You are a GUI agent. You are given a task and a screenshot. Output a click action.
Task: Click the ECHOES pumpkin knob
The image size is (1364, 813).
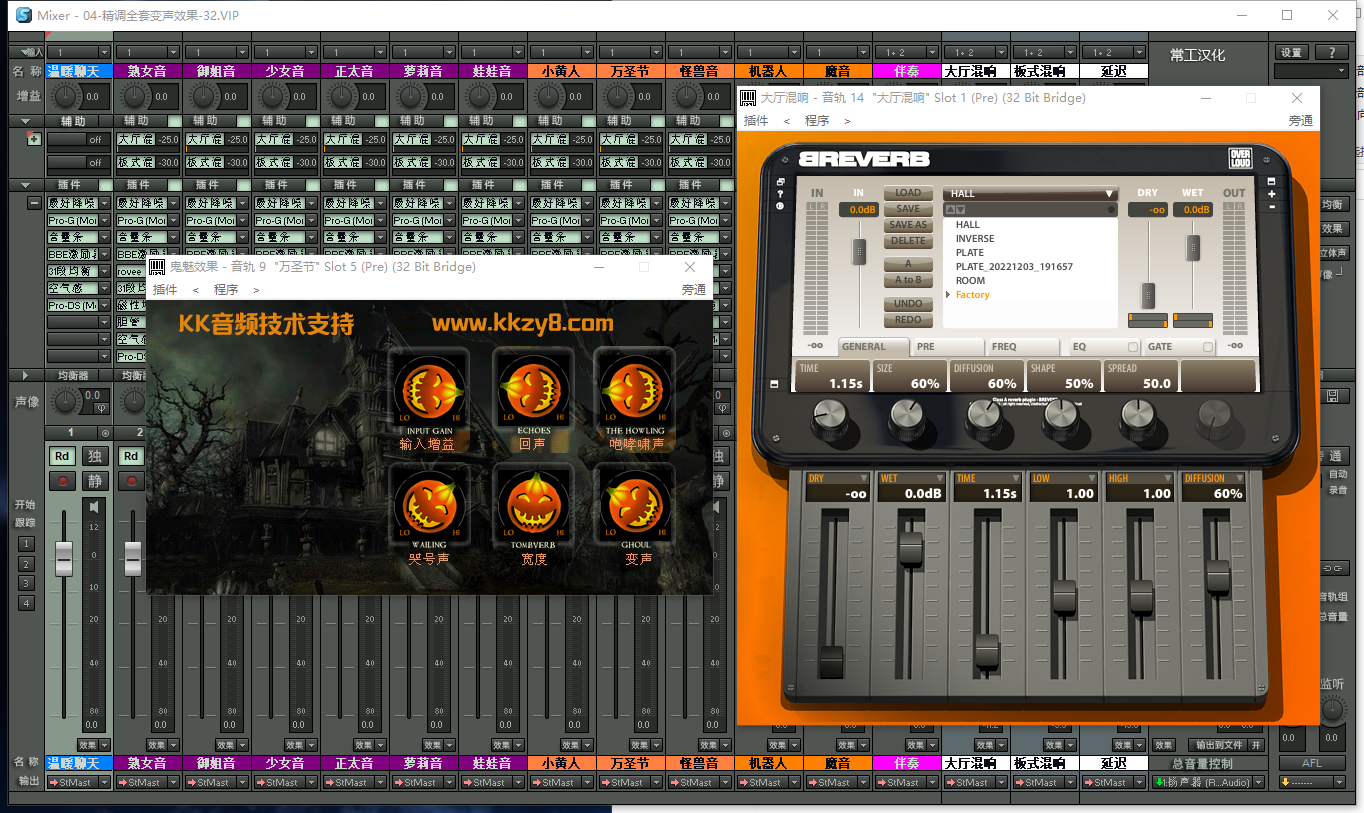[x=531, y=390]
